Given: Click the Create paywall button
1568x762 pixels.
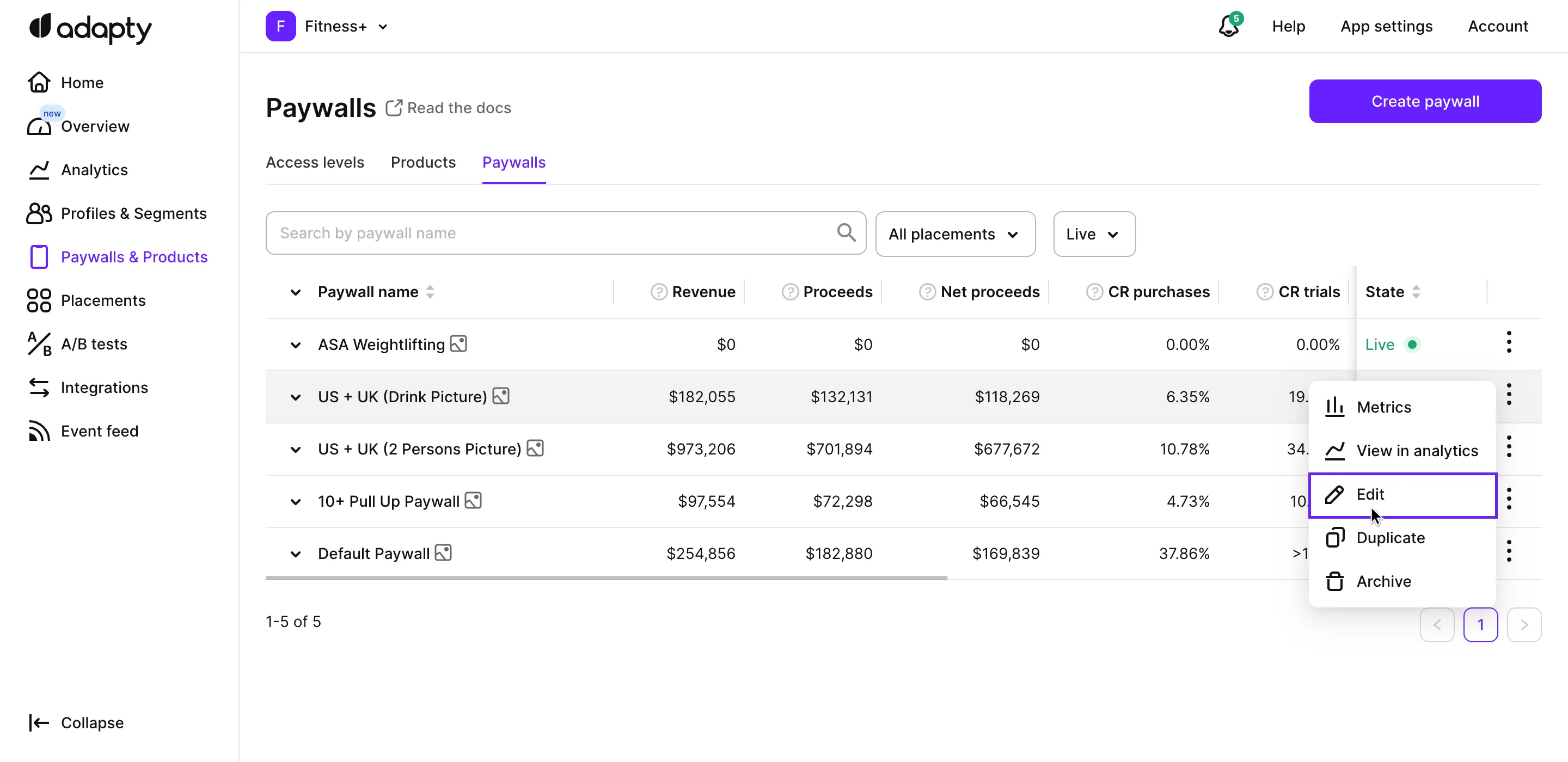Looking at the screenshot, I should 1424,101.
